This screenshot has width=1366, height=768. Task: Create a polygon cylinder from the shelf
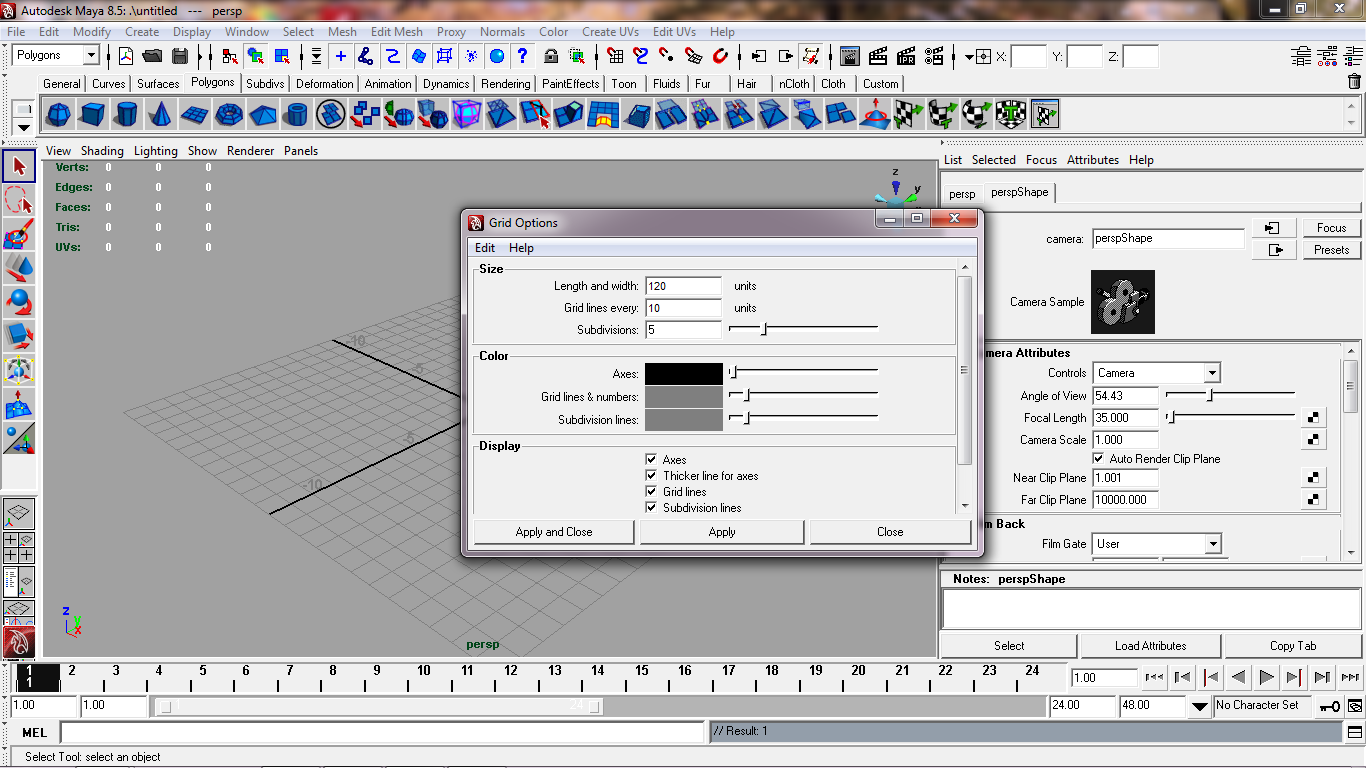(126, 115)
